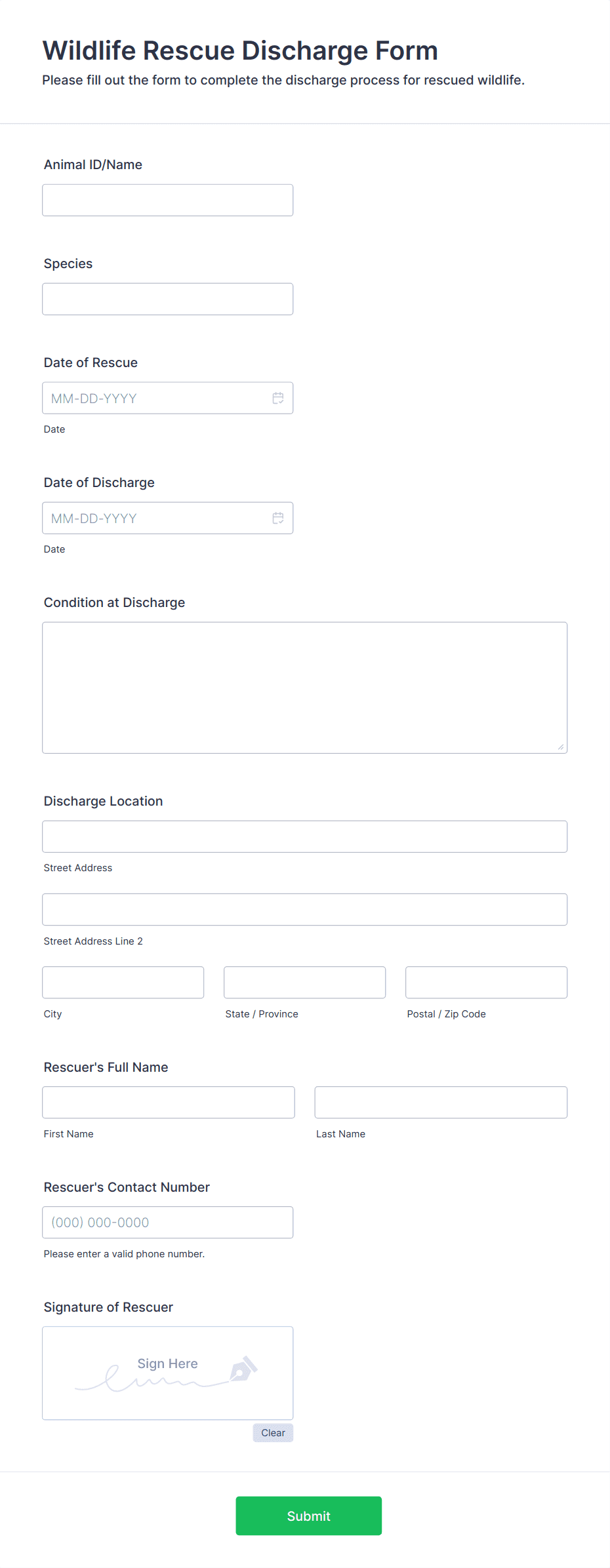Click the textarea resize handle corner

coord(561,747)
